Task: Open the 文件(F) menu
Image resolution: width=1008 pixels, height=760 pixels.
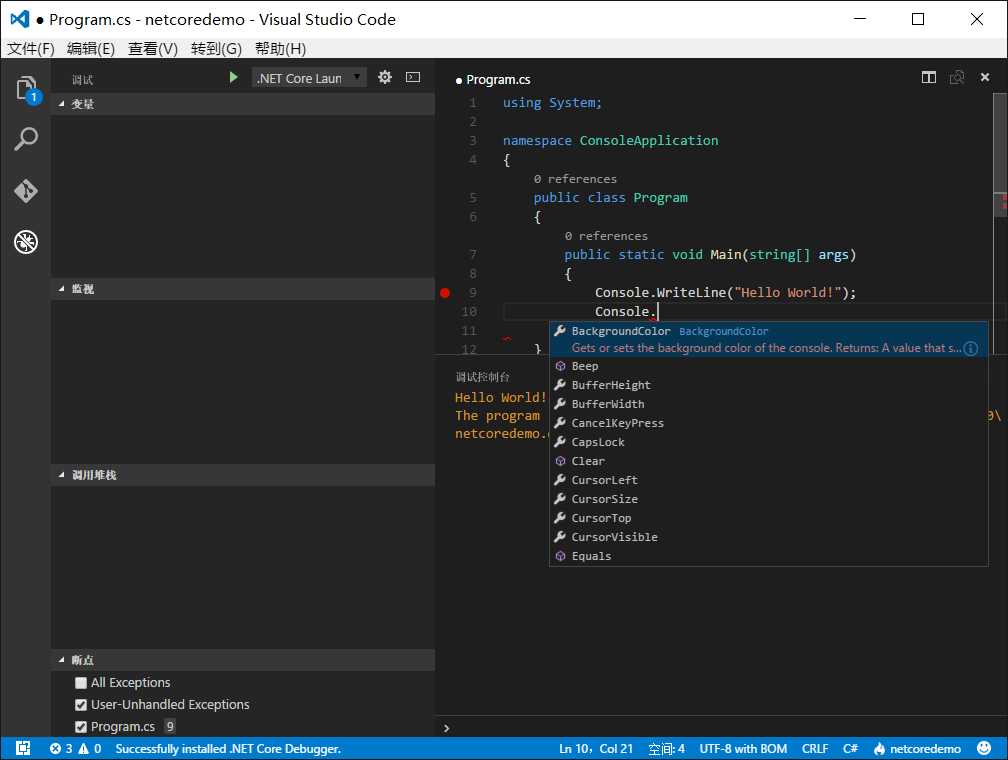Action: pyautogui.click(x=30, y=49)
